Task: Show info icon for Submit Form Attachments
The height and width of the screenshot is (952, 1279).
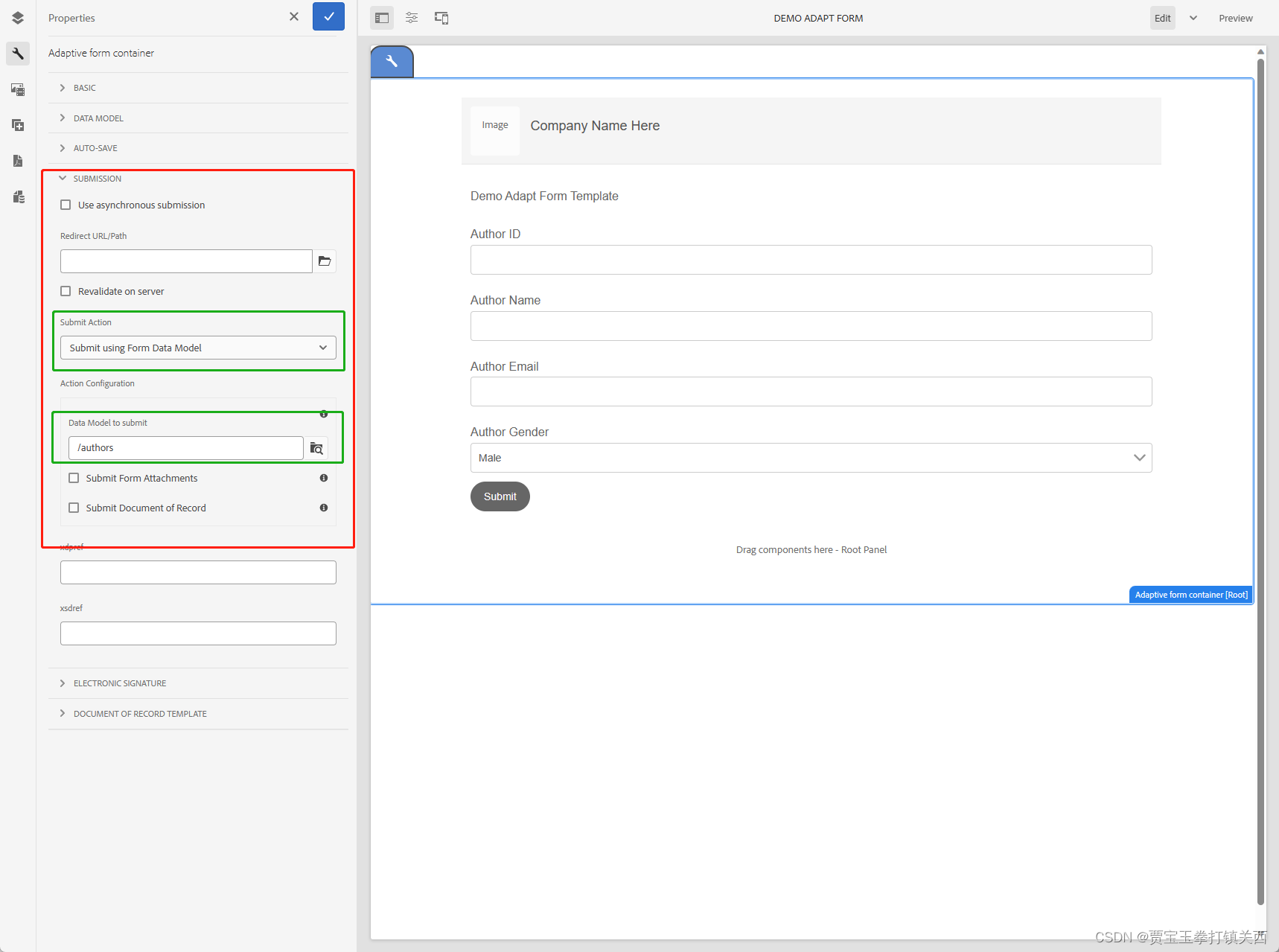Action: pos(324,478)
